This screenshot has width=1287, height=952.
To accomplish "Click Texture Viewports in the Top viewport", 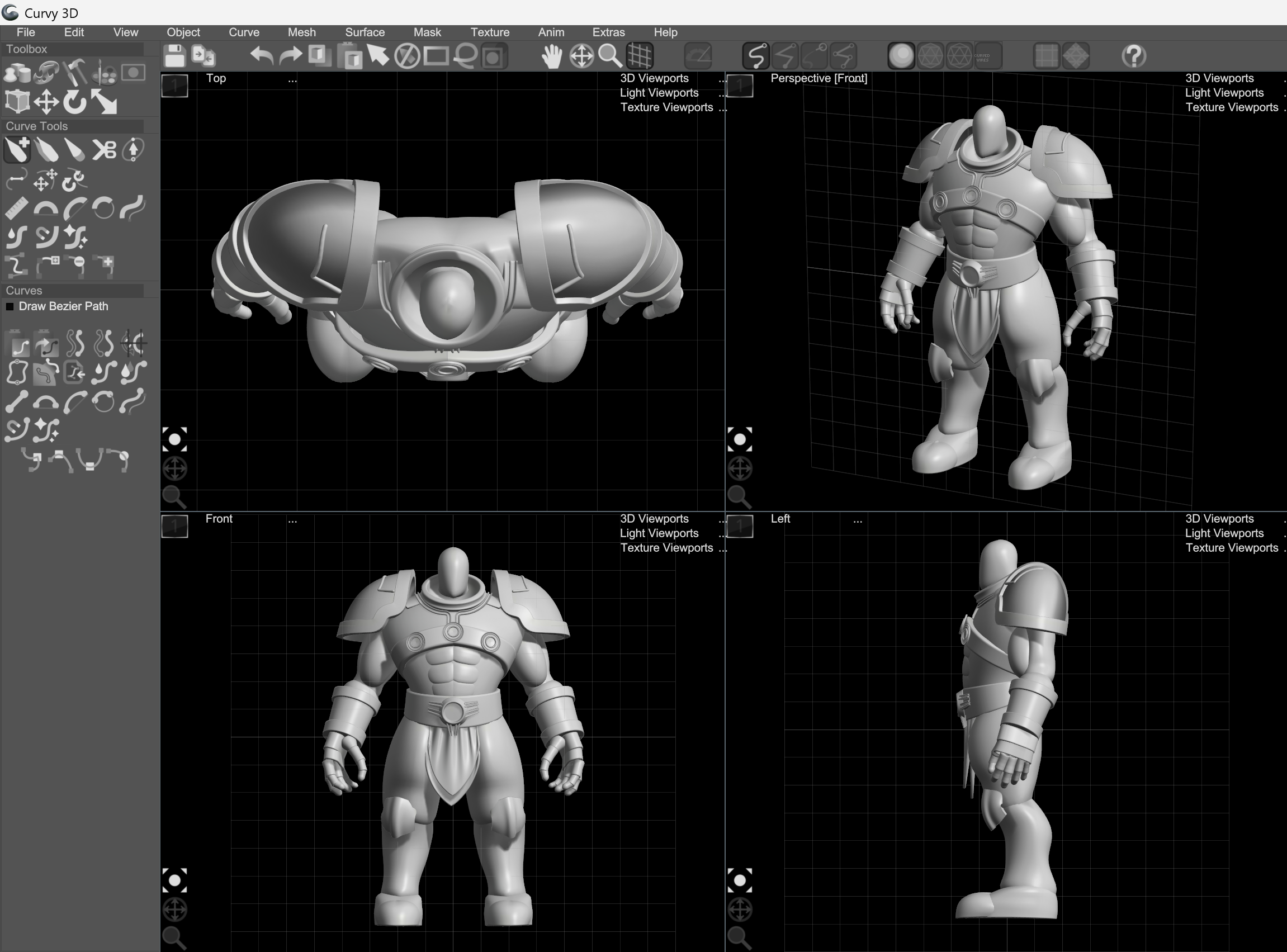I will (666, 107).
